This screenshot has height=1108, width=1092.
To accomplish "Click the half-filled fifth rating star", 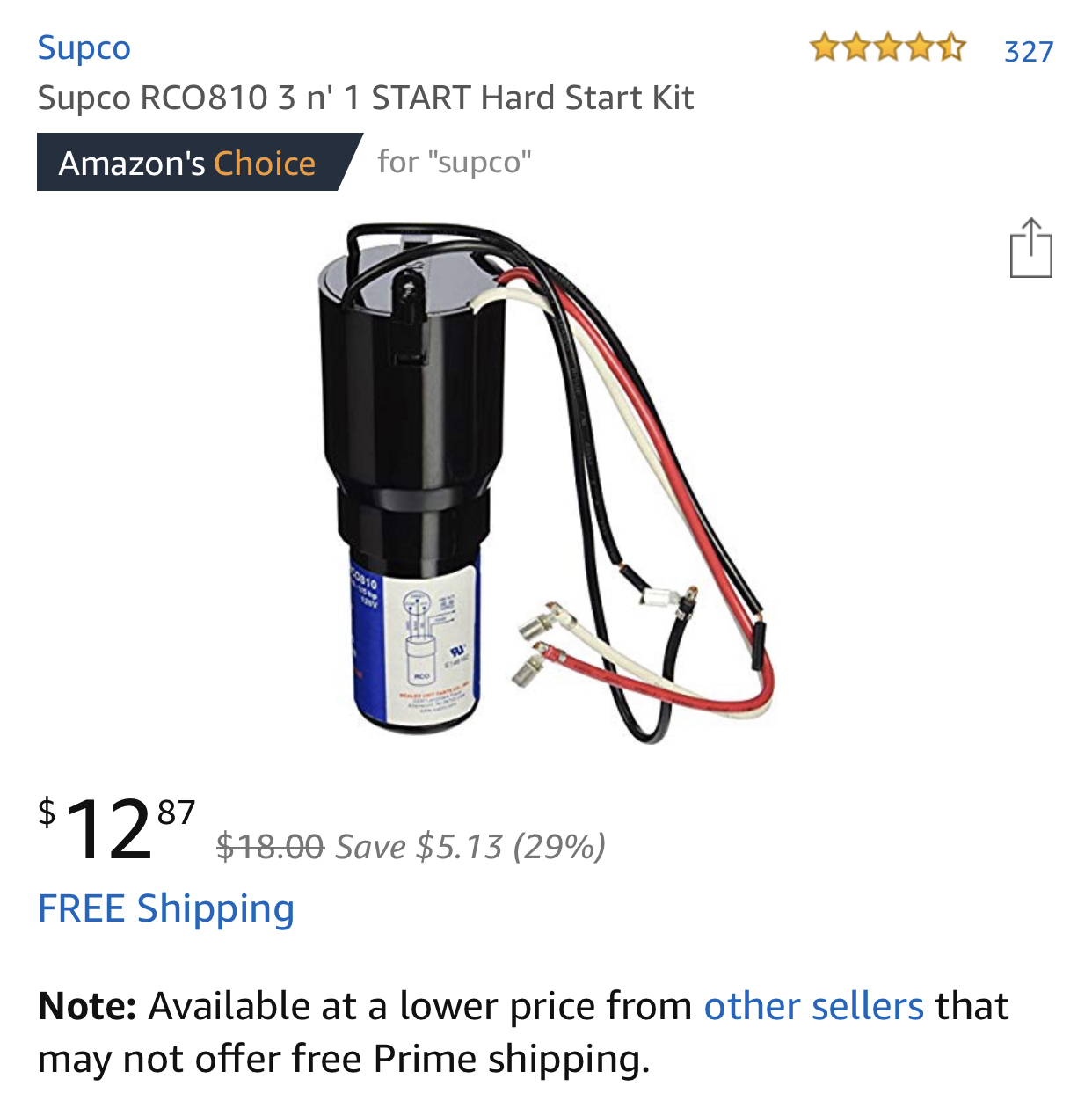I will (951, 47).
